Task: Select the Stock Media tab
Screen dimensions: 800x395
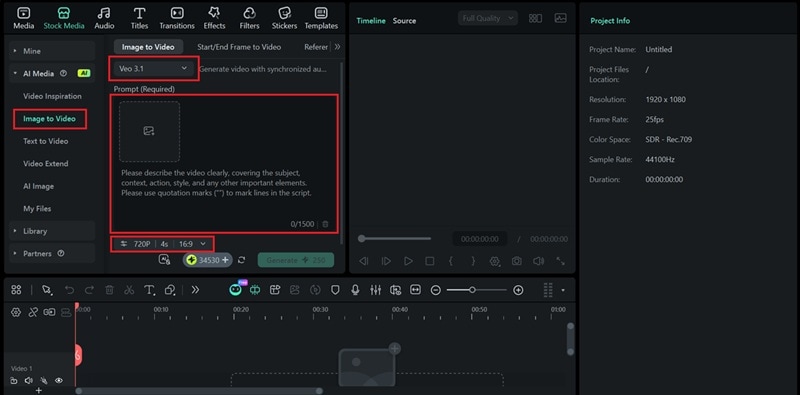Action: (x=64, y=18)
